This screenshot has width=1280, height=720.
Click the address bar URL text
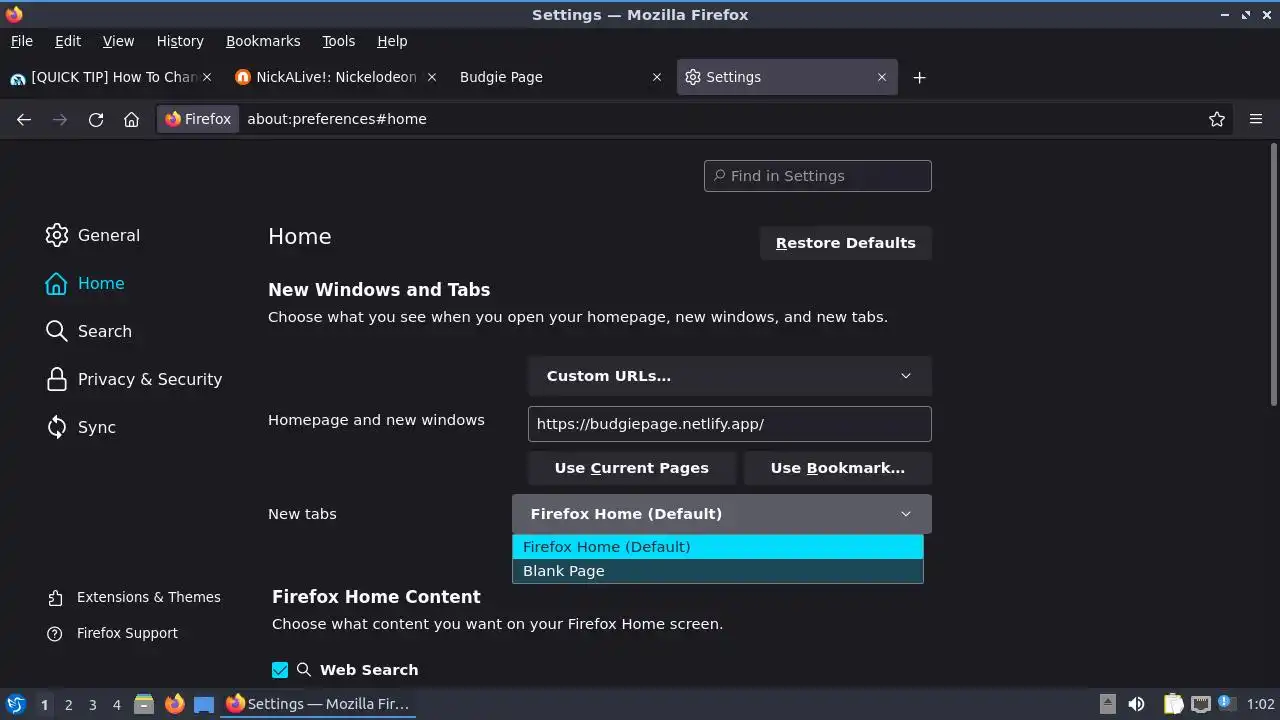click(x=337, y=119)
